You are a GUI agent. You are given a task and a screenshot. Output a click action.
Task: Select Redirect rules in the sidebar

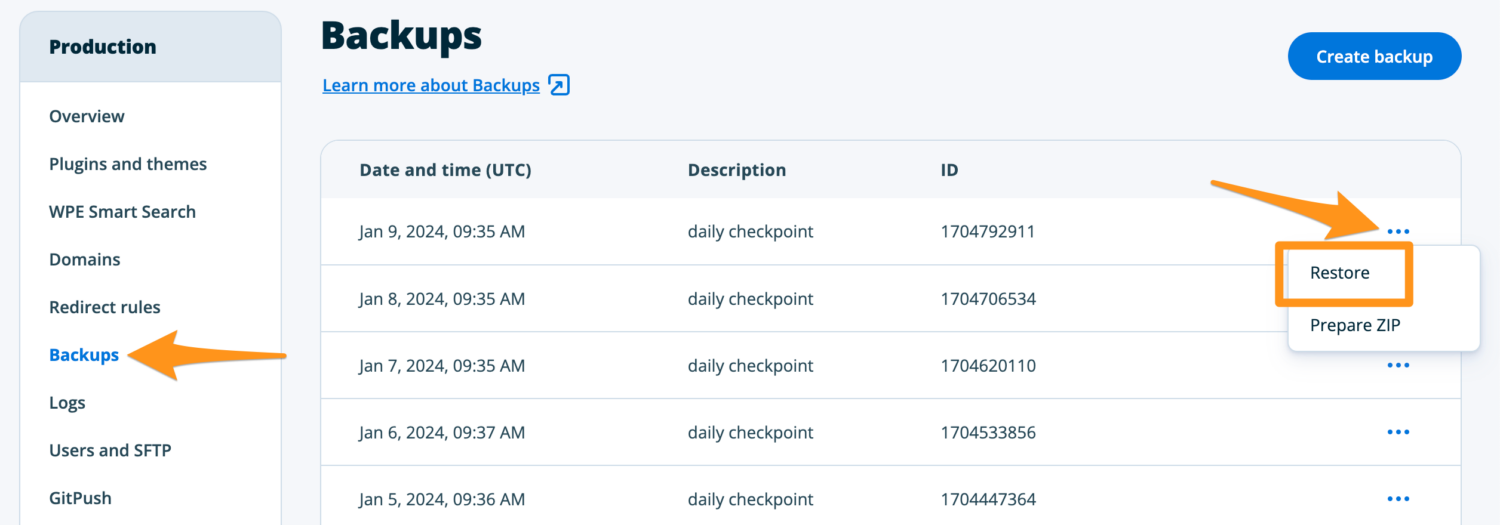click(105, 307)
